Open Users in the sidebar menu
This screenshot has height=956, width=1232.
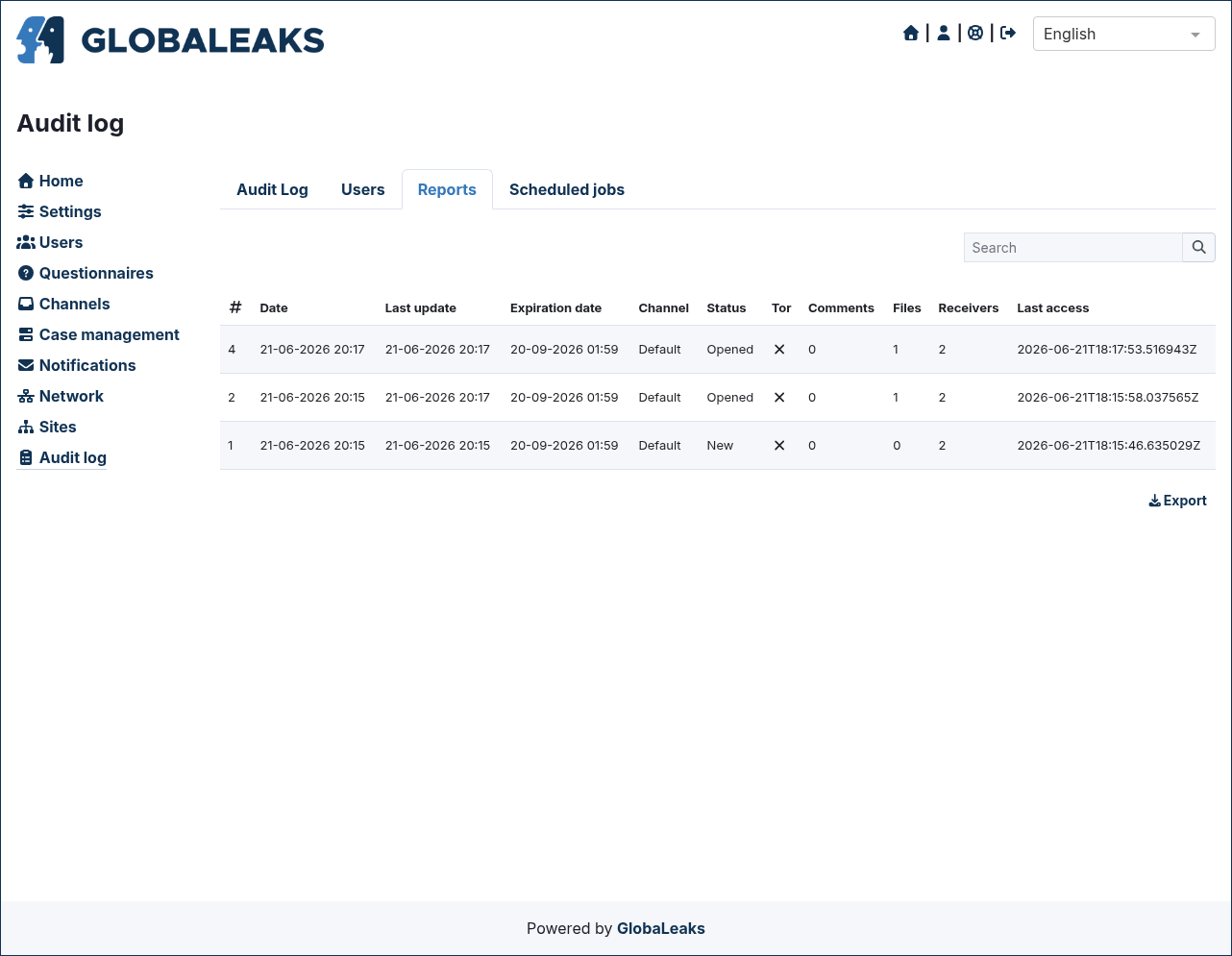coord(50,242)
